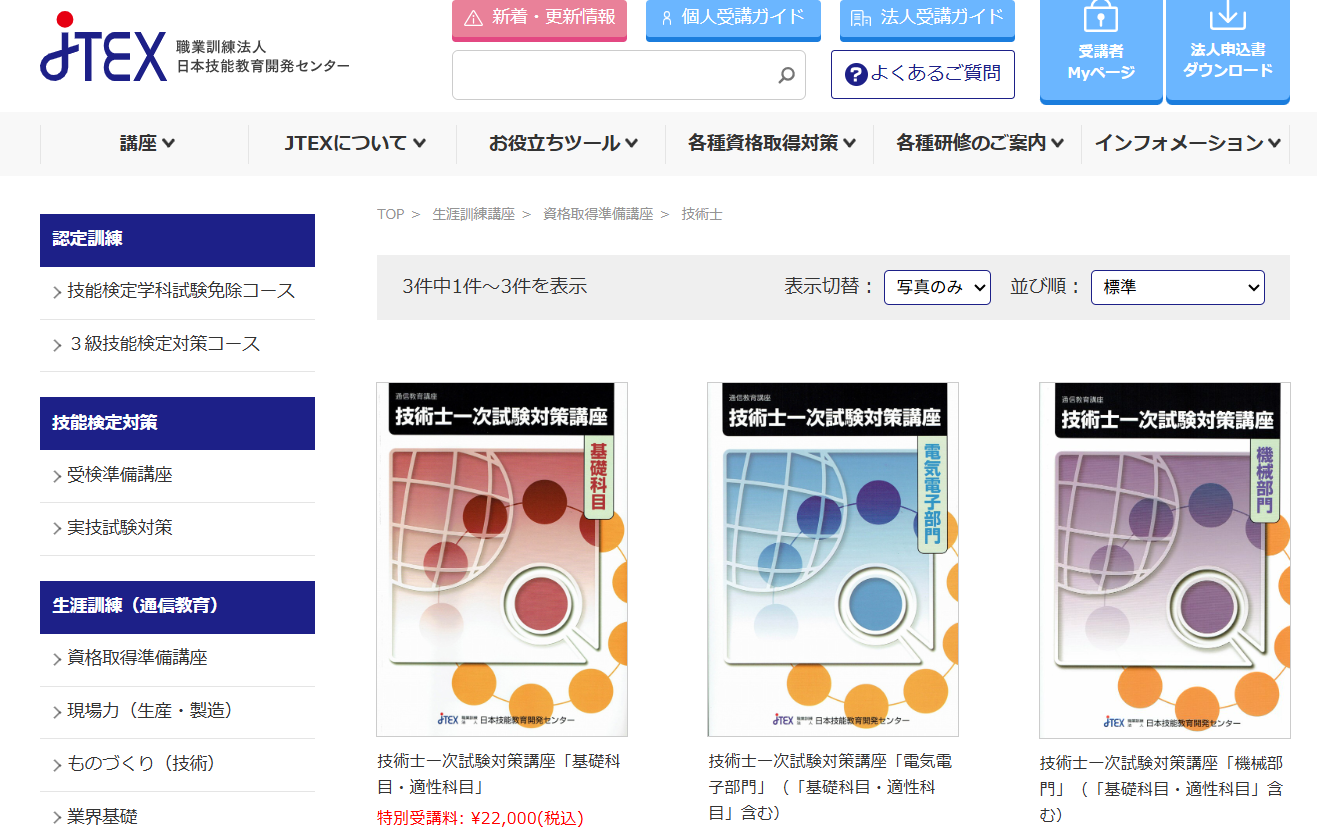Click the search magnifier icon
Image resolution: width=1317 pixels, height=831 pixels.
[786, 75]
